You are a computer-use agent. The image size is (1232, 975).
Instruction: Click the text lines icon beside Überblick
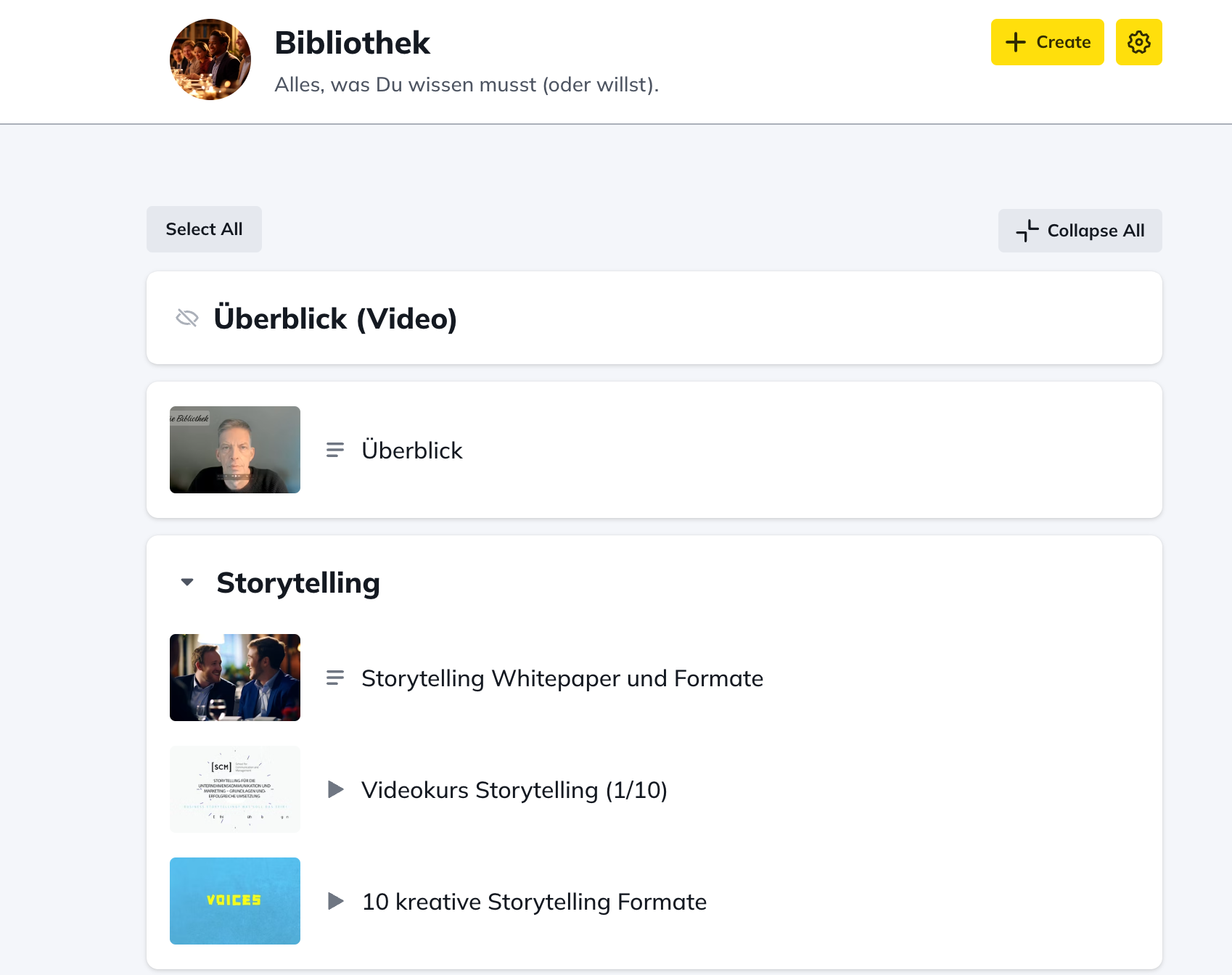tap(335, 450)
